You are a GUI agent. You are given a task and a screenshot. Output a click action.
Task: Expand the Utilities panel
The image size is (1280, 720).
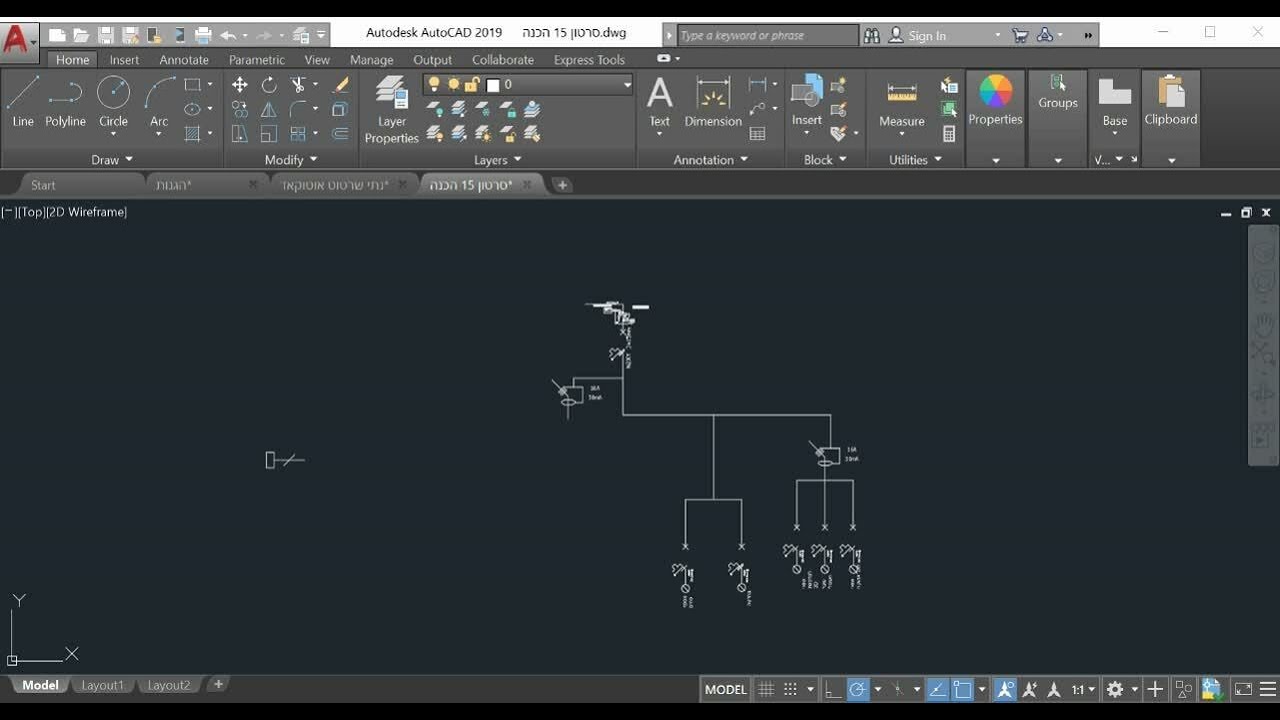(915, 159)
